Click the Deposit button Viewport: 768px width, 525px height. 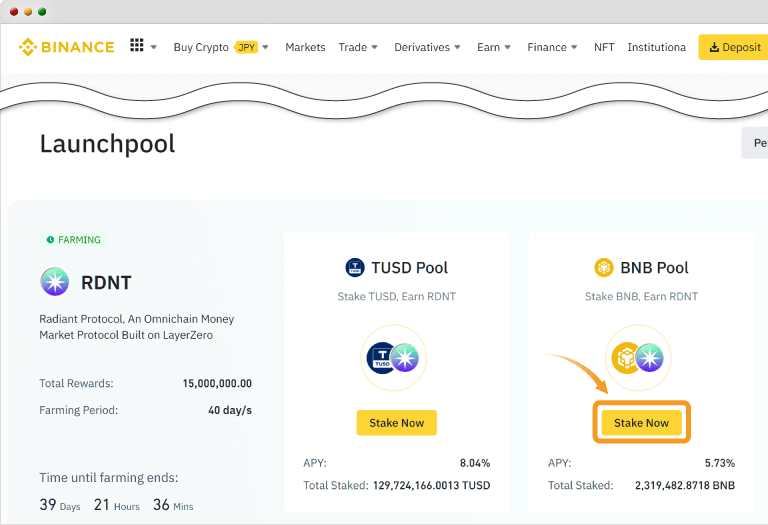point(733,47)
